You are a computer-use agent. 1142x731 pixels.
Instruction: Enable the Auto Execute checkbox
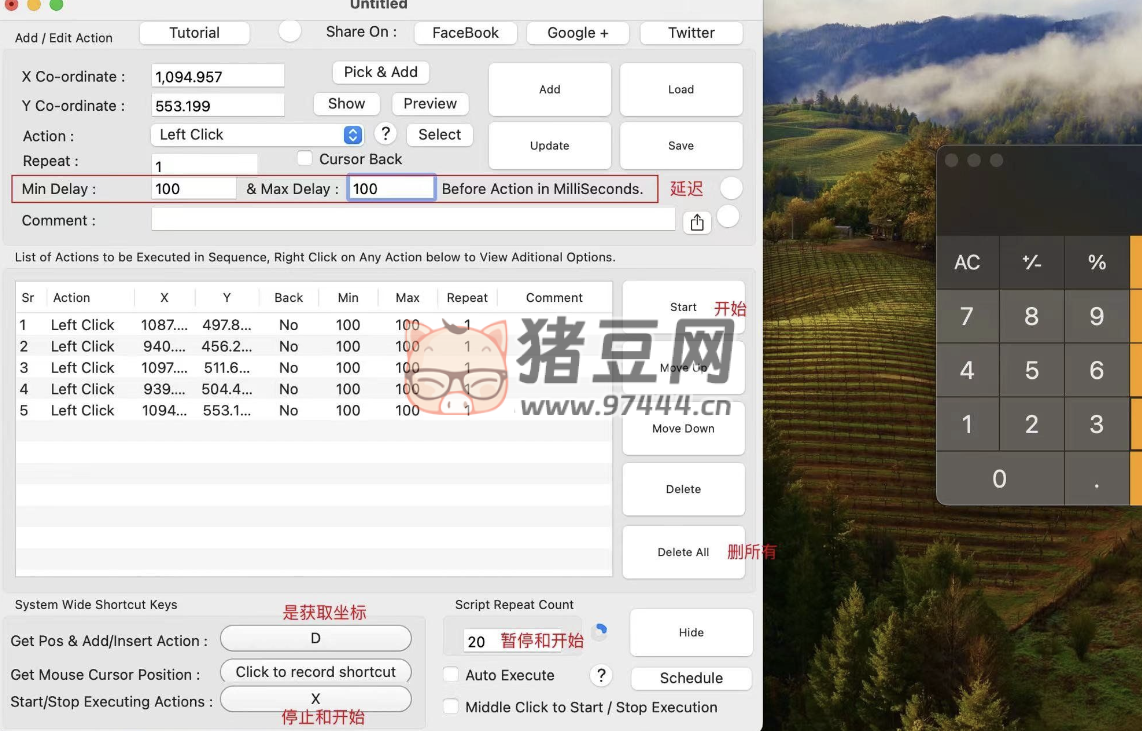[x=451, y=675]
